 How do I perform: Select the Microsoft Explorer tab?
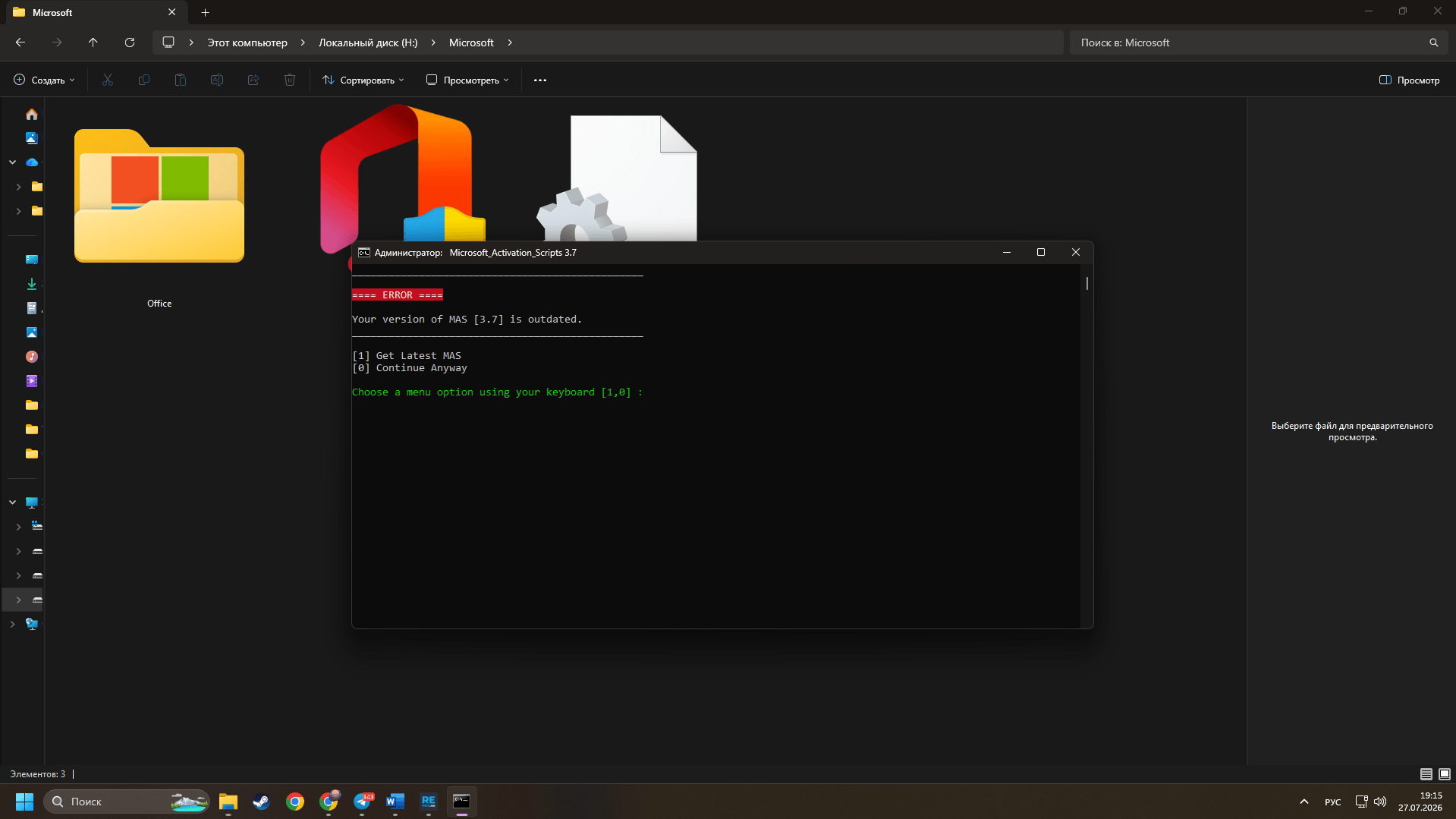[95, 12]
